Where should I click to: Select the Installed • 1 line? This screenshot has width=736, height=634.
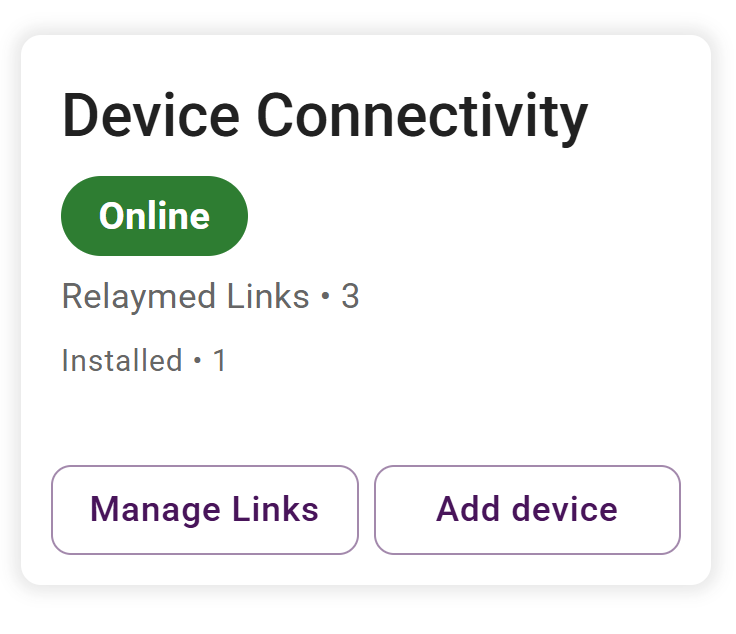click(144, 360)
